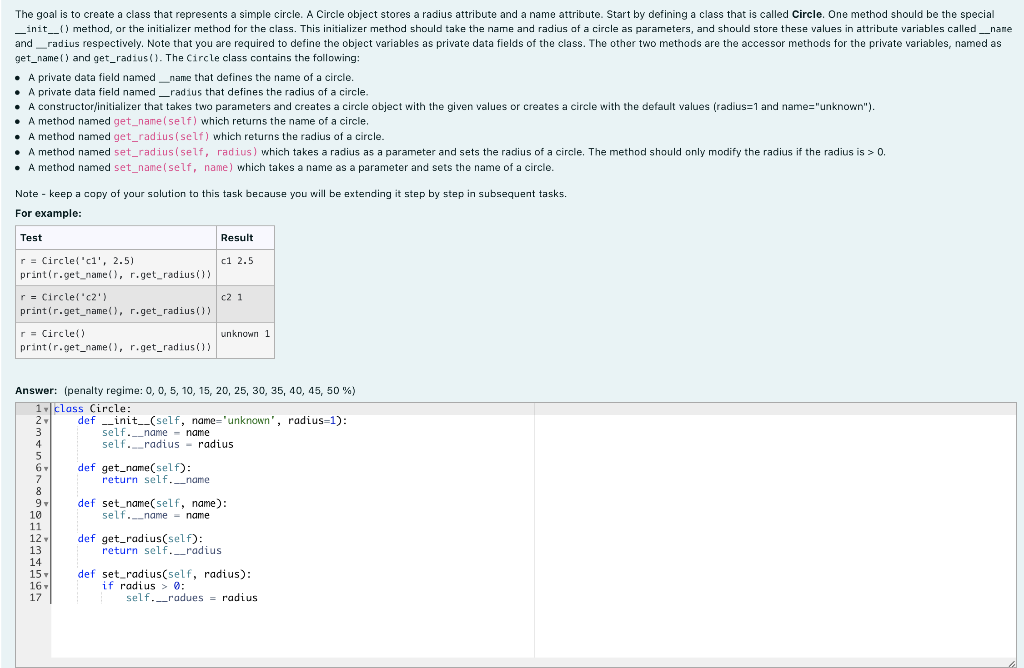The image size is (1024, 668).
Task: Click 'if radius > 0:' on line 16
Action: (143, 586)
